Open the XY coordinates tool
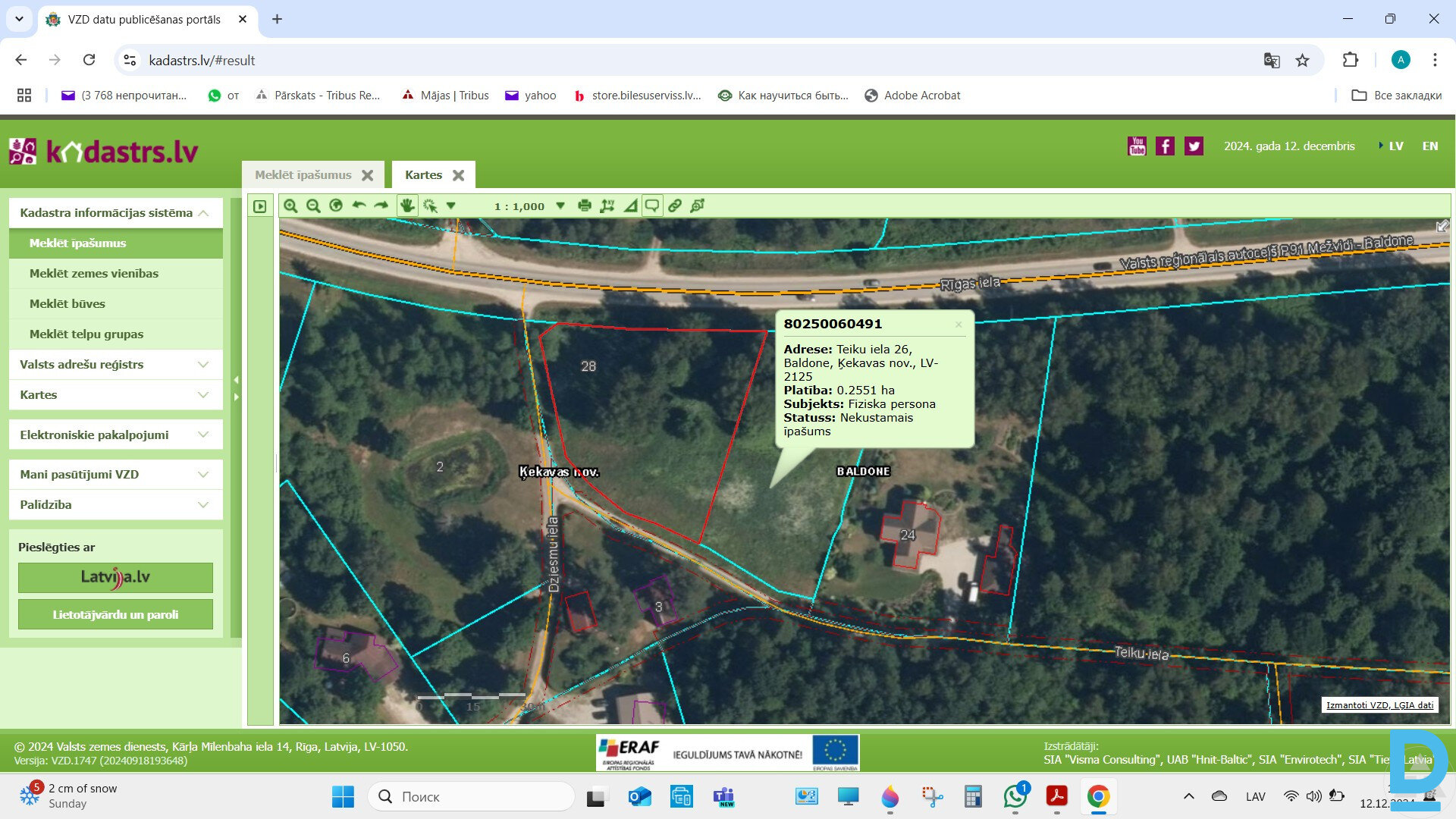 pyautogui.click(x=607, y=206)
